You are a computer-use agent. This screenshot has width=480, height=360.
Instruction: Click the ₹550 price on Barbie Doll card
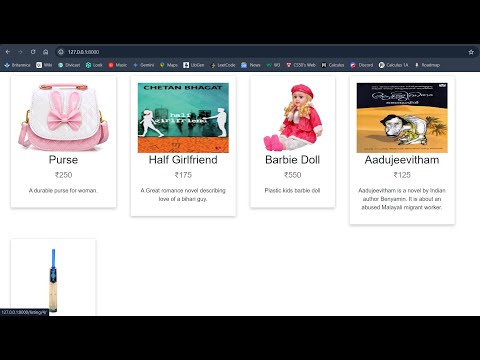[x=292, y=175]
